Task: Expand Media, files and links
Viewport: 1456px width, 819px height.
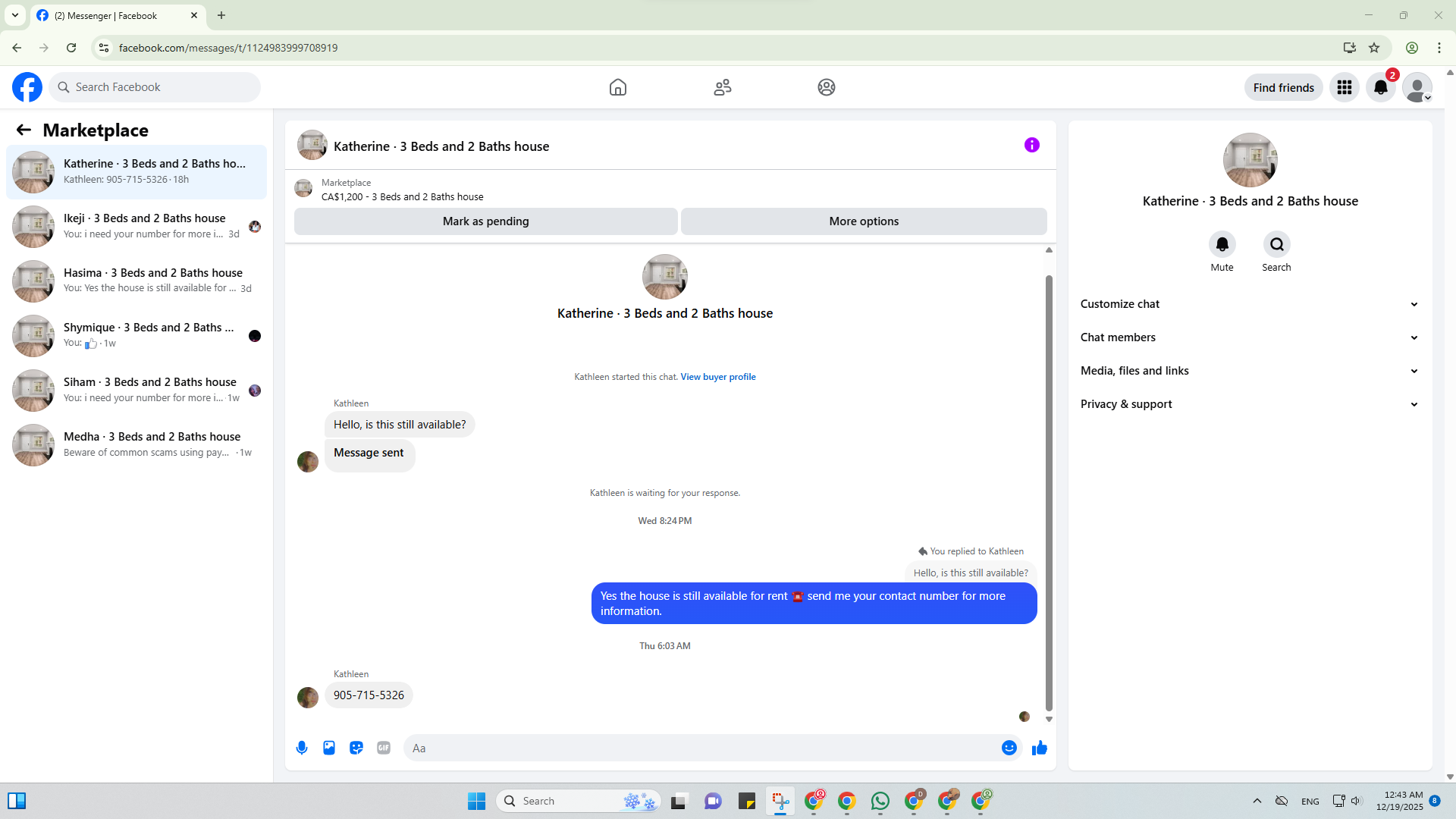Action: click(1249, 371)
